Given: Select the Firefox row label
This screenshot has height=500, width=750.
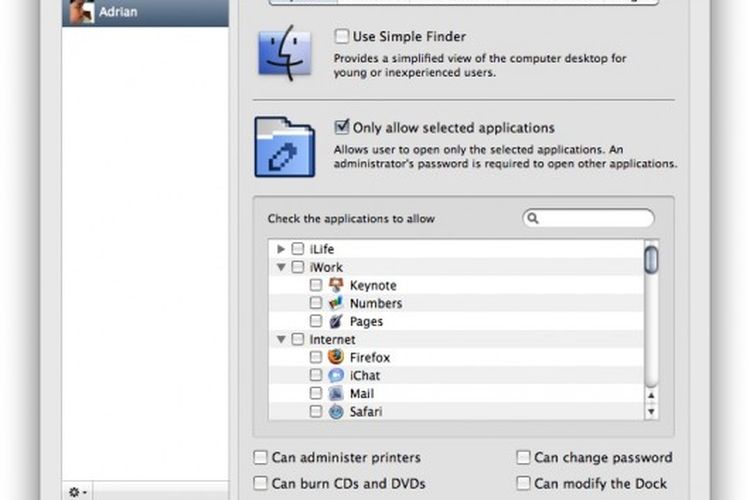Looking at the screenshot, I should click(x=370, y=357).
